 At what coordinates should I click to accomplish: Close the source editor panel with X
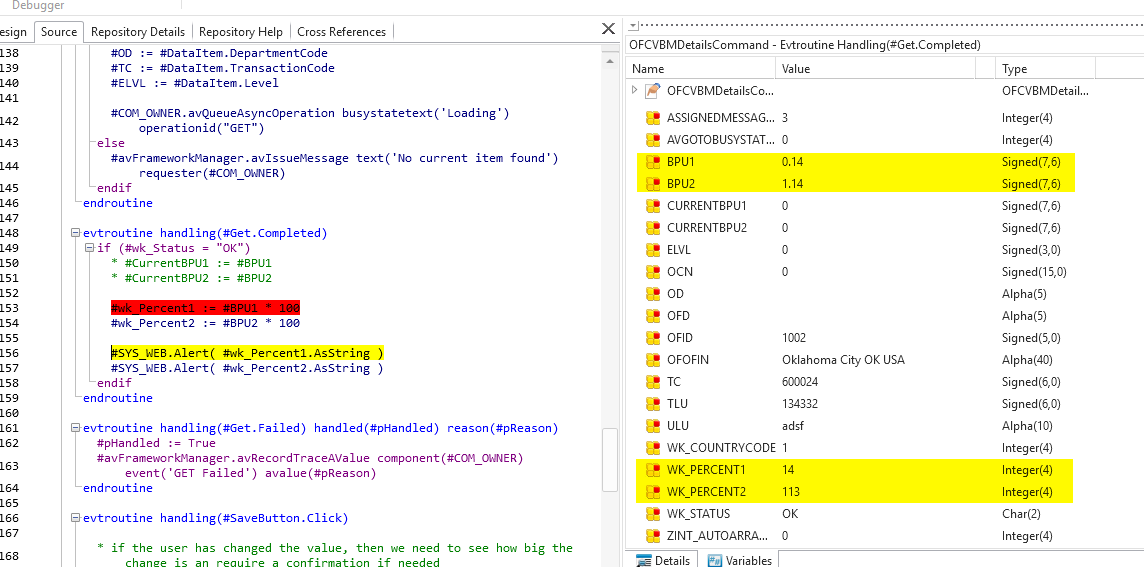coord(608,29)
